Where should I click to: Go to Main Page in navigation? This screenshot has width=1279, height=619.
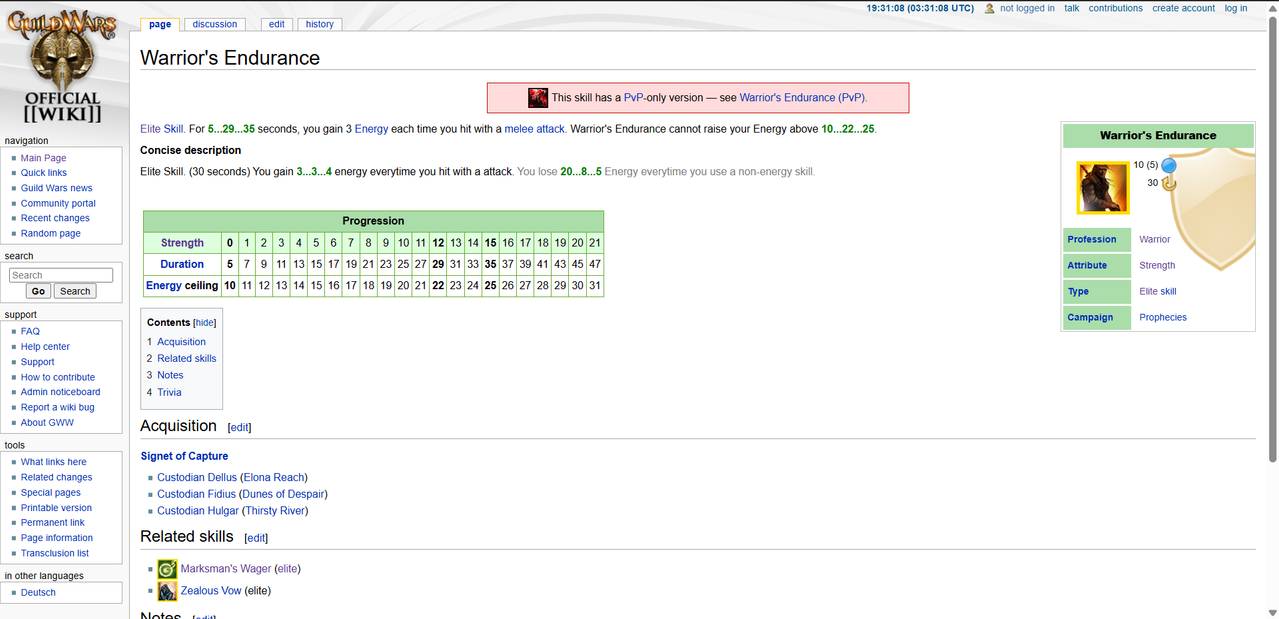[x=44, y=158]
